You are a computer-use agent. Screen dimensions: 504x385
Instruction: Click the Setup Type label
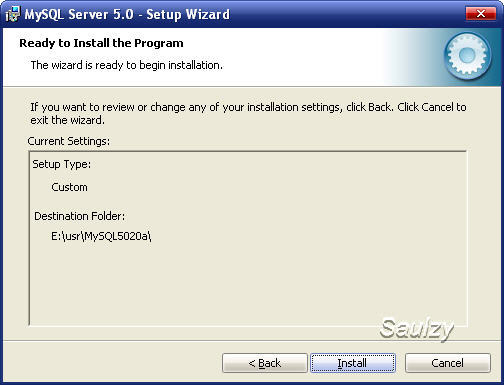(62, 164)
